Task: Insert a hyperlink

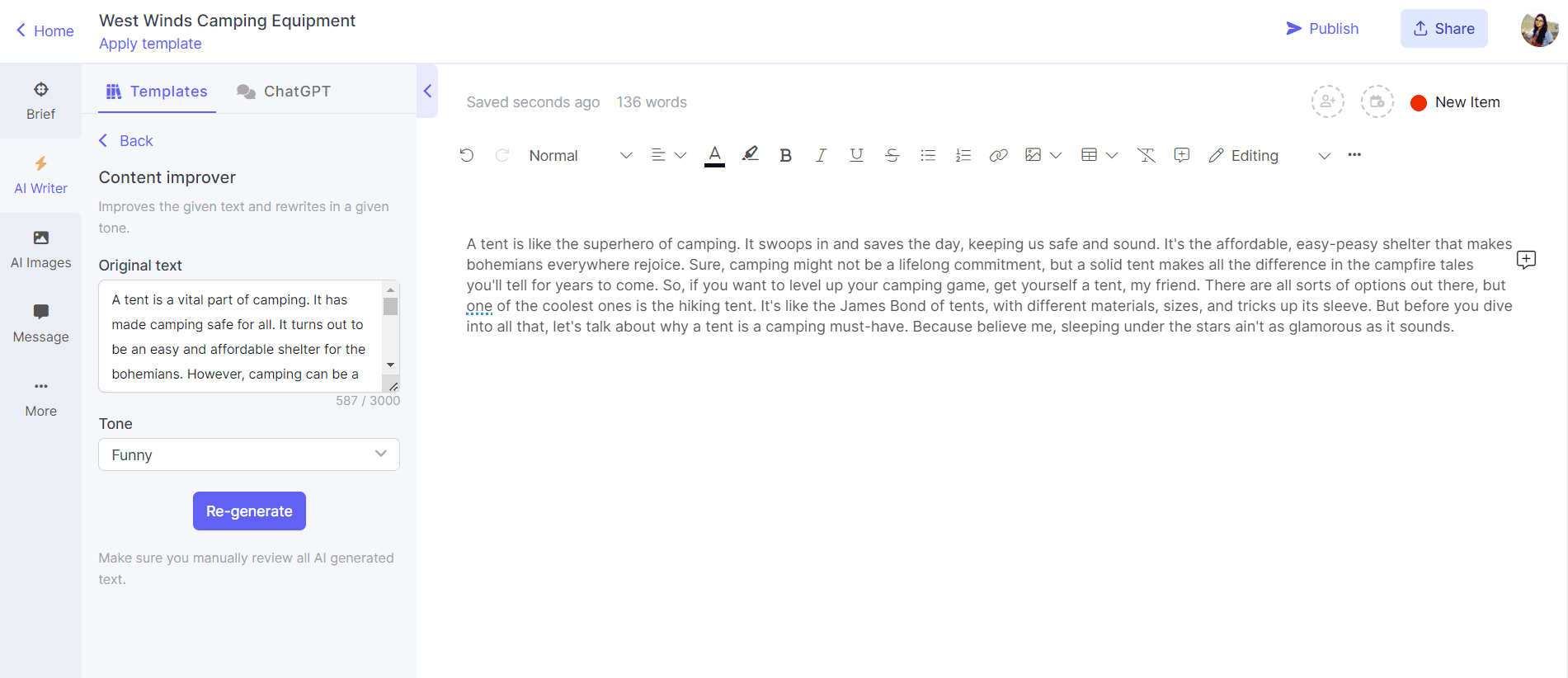Action: coord(998,155)
